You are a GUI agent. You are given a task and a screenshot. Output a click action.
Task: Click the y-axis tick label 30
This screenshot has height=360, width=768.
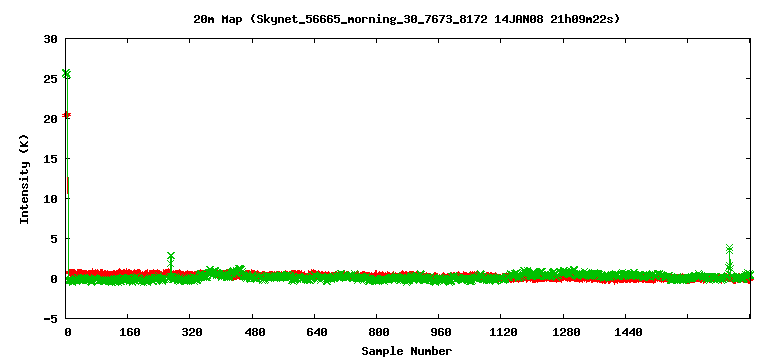(51, 39)
